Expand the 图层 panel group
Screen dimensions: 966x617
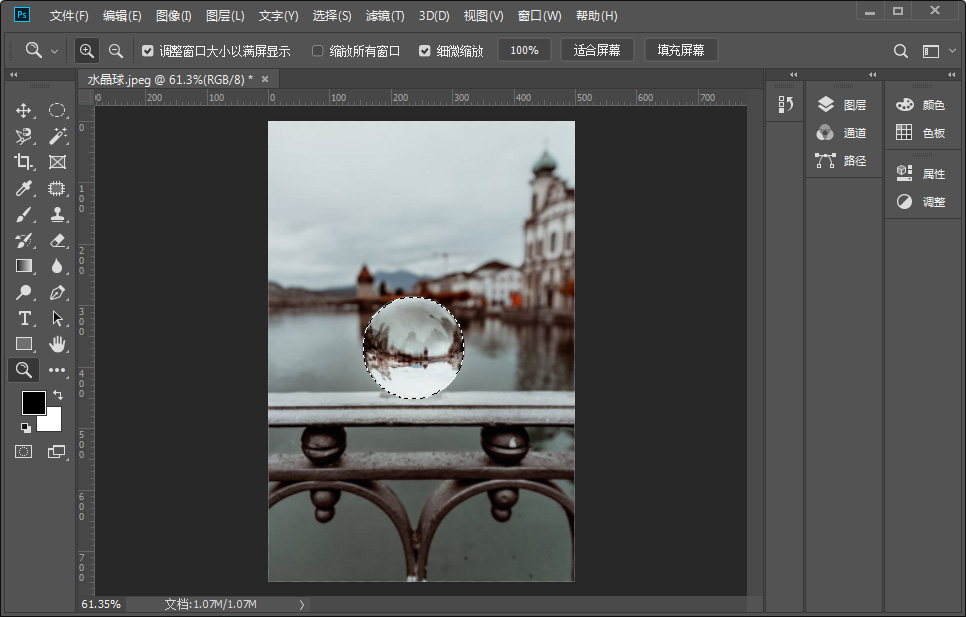point(872,75)
